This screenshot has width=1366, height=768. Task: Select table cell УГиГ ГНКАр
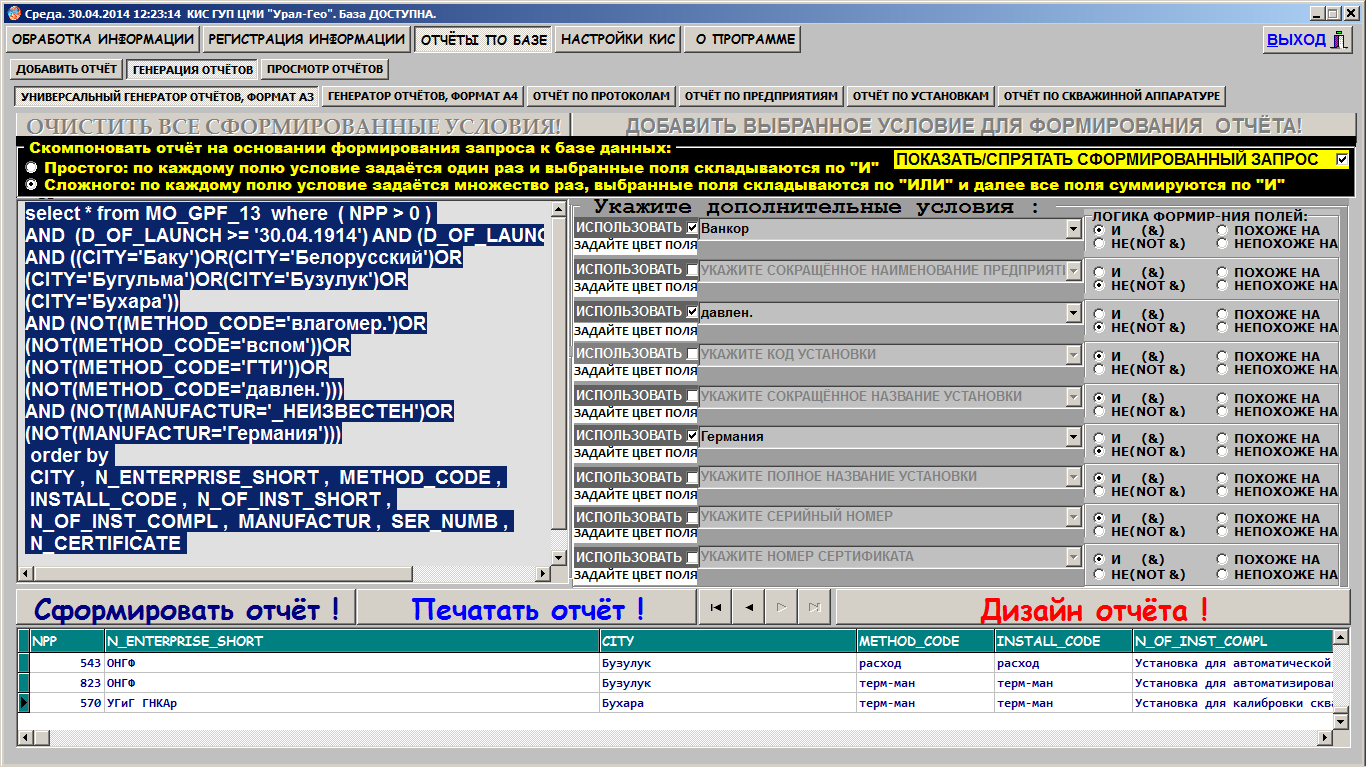pyautogui.click(x=352, y=703)
